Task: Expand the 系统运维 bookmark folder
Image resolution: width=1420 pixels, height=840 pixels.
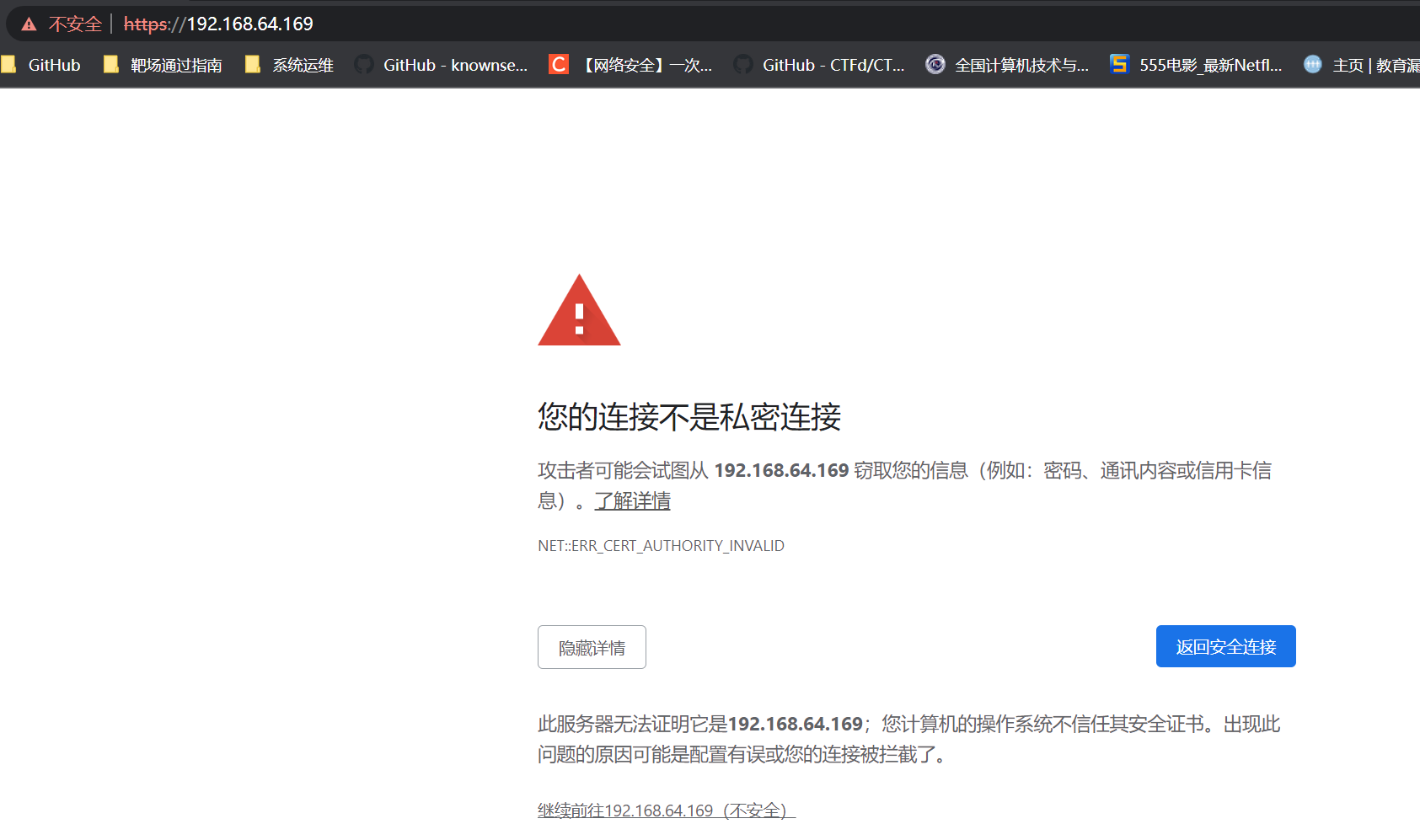Action: click(x=290, y=65)
